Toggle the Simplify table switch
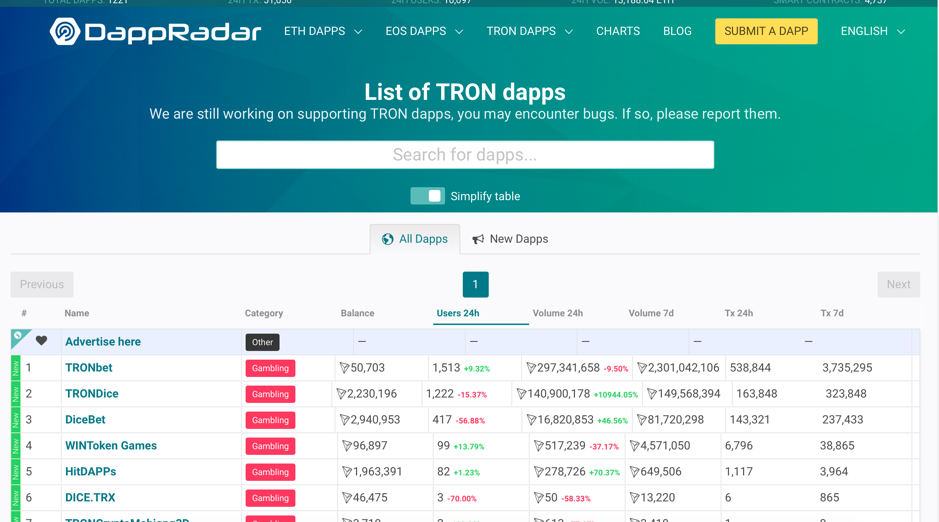This screenshot has width=939, height=522. tap(428, 196)
